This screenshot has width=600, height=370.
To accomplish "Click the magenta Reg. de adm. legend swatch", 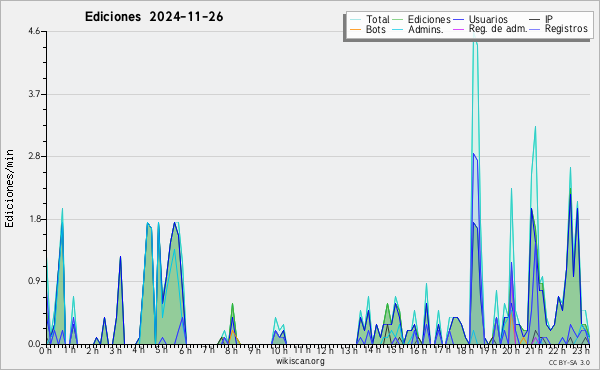I will [458, 29].
